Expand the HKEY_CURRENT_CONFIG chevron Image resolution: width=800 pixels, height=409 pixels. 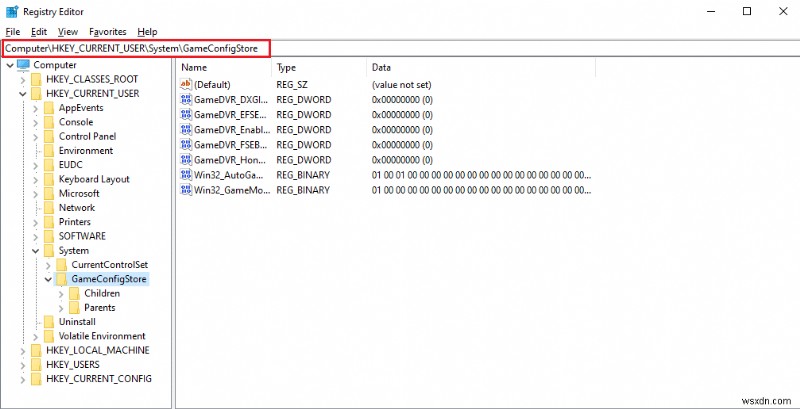(x=23, y=379)
